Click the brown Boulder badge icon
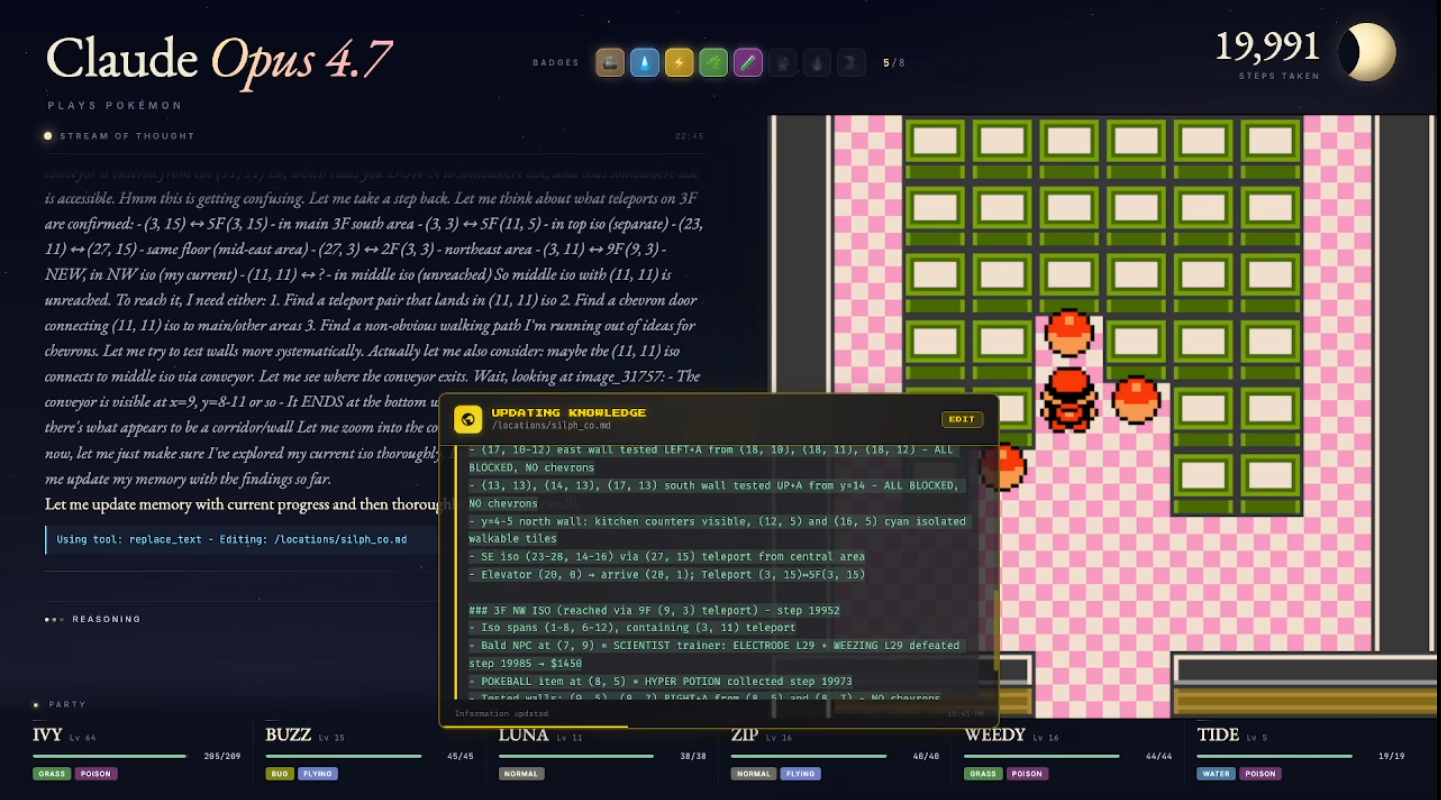The width and height of the screenshot is (1441, 800). point(611,63)
